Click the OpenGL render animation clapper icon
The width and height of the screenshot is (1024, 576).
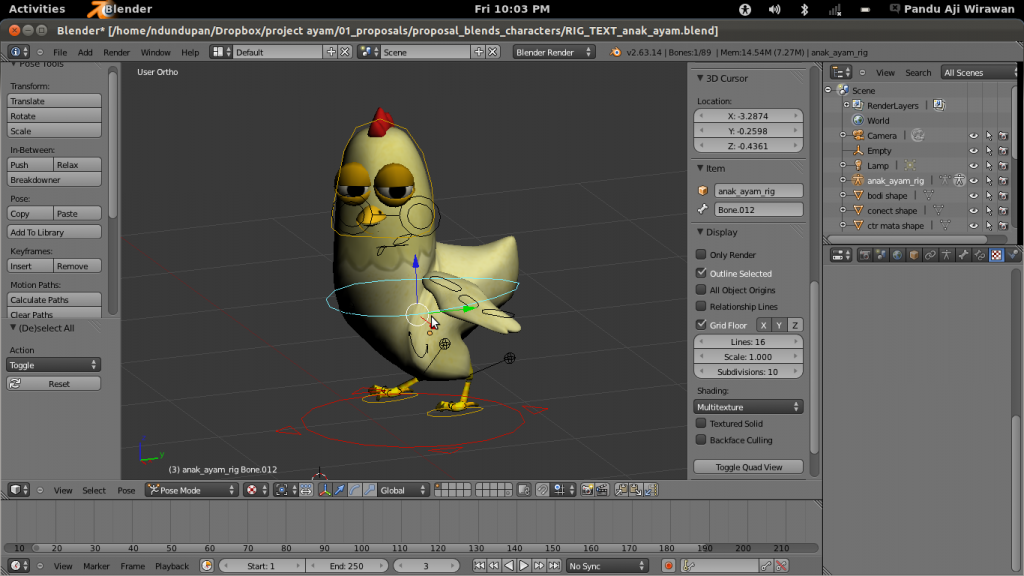pos(602,490)
